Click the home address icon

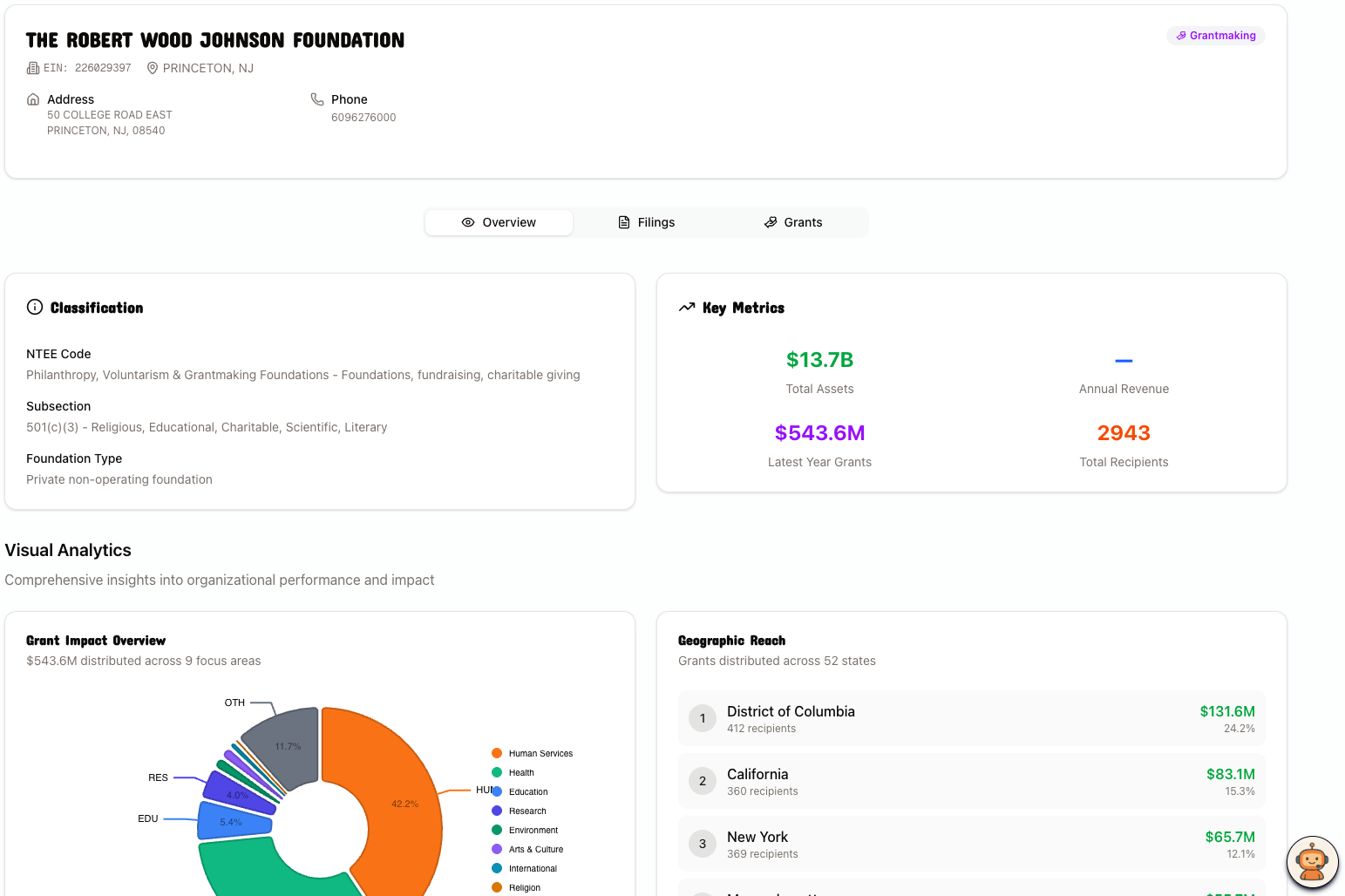[33, 99]
